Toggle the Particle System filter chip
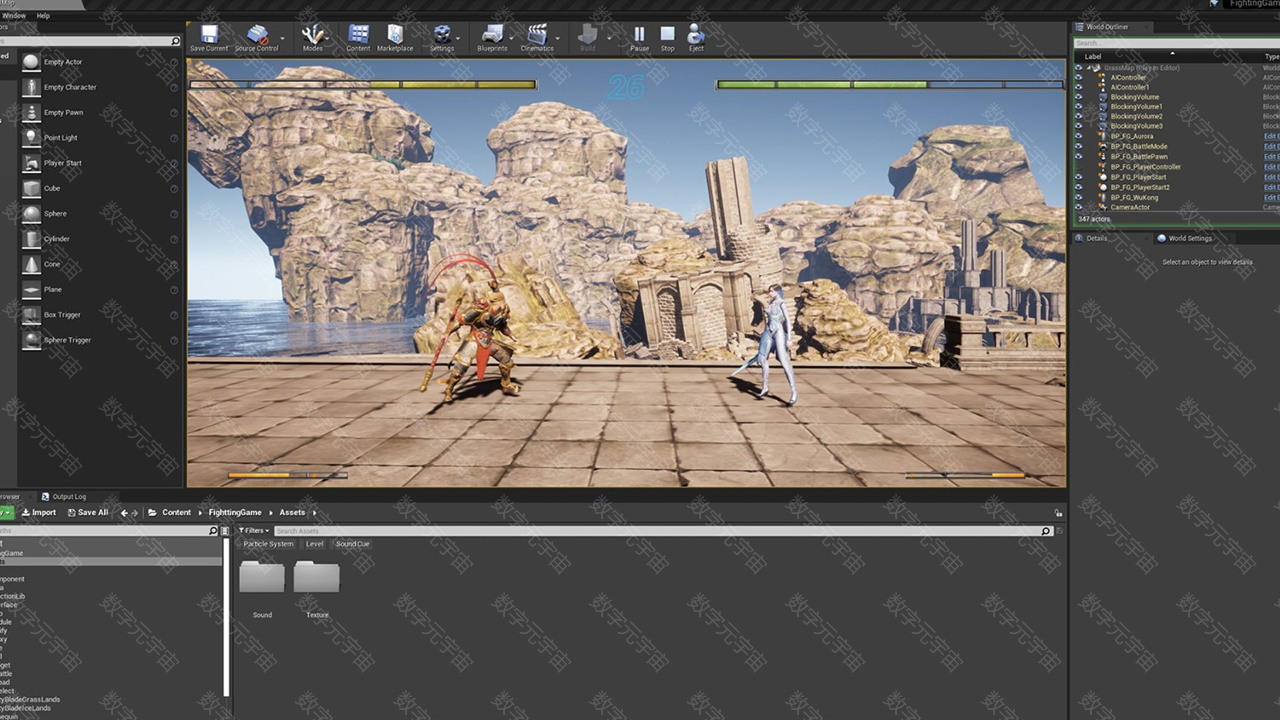The width and height of the screenshot is (1280, 720). (268, 544)
